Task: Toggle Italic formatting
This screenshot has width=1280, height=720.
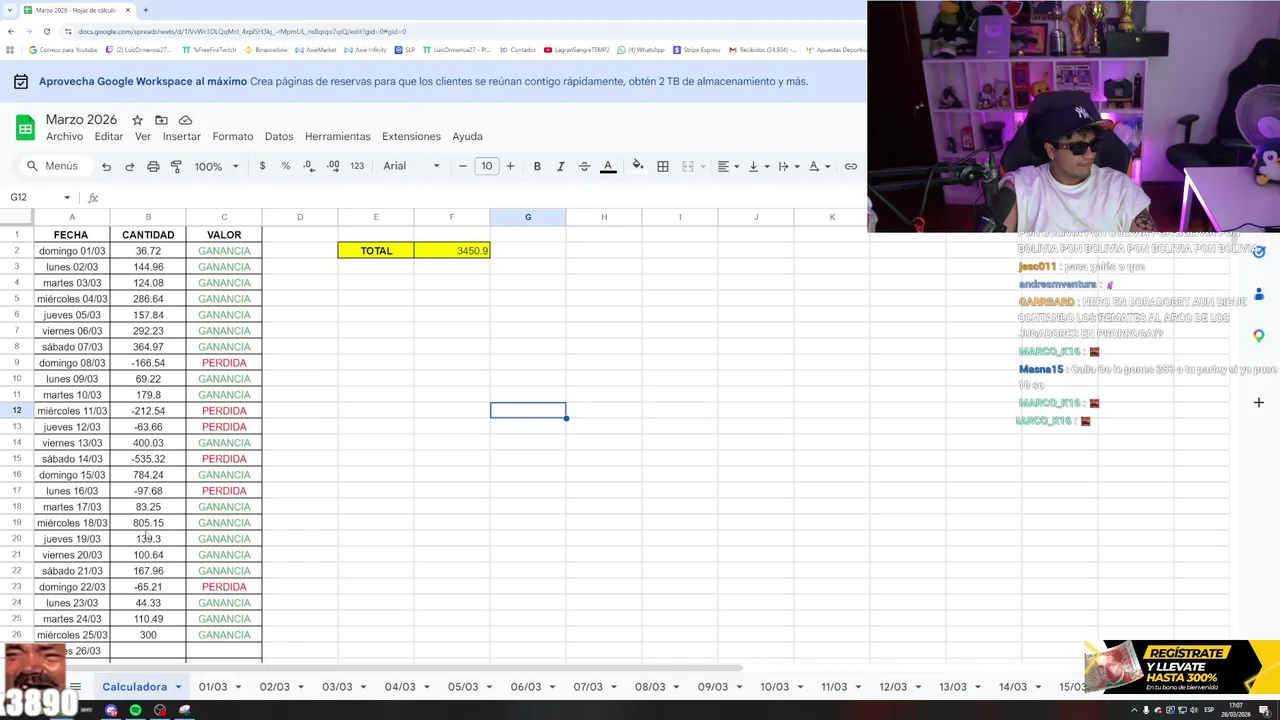Action: tap(560, 166)
